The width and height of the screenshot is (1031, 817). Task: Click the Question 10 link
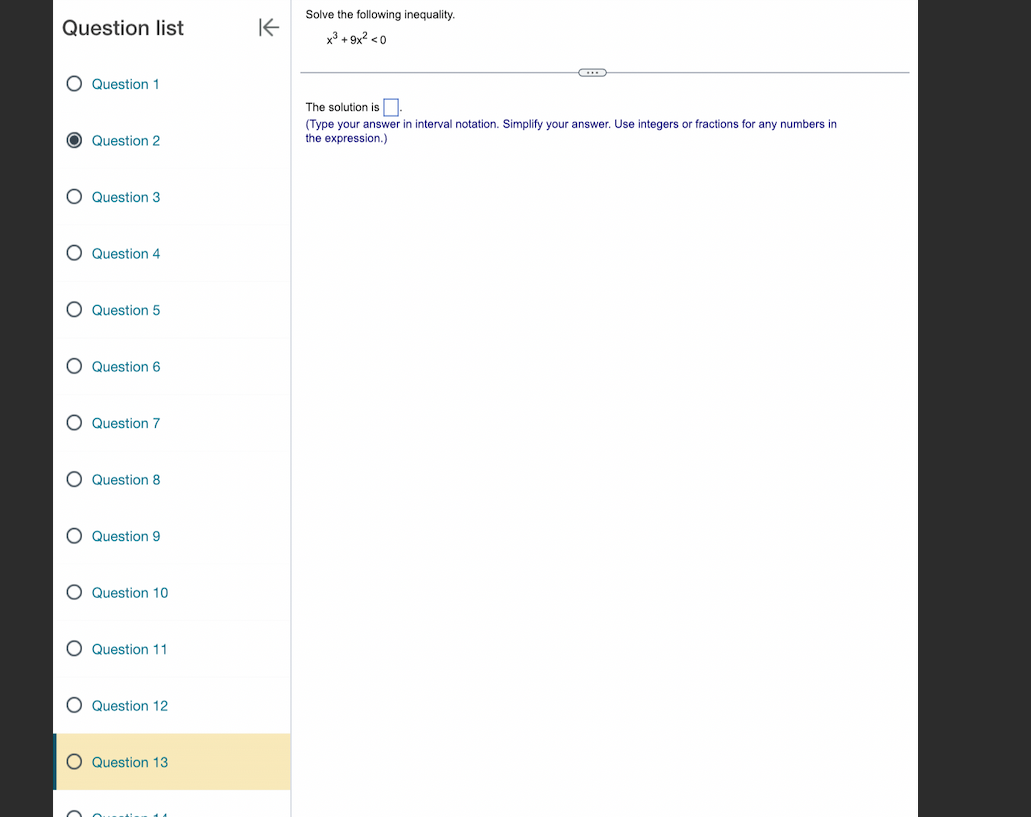pyautogui.click(x=130, y=593)
